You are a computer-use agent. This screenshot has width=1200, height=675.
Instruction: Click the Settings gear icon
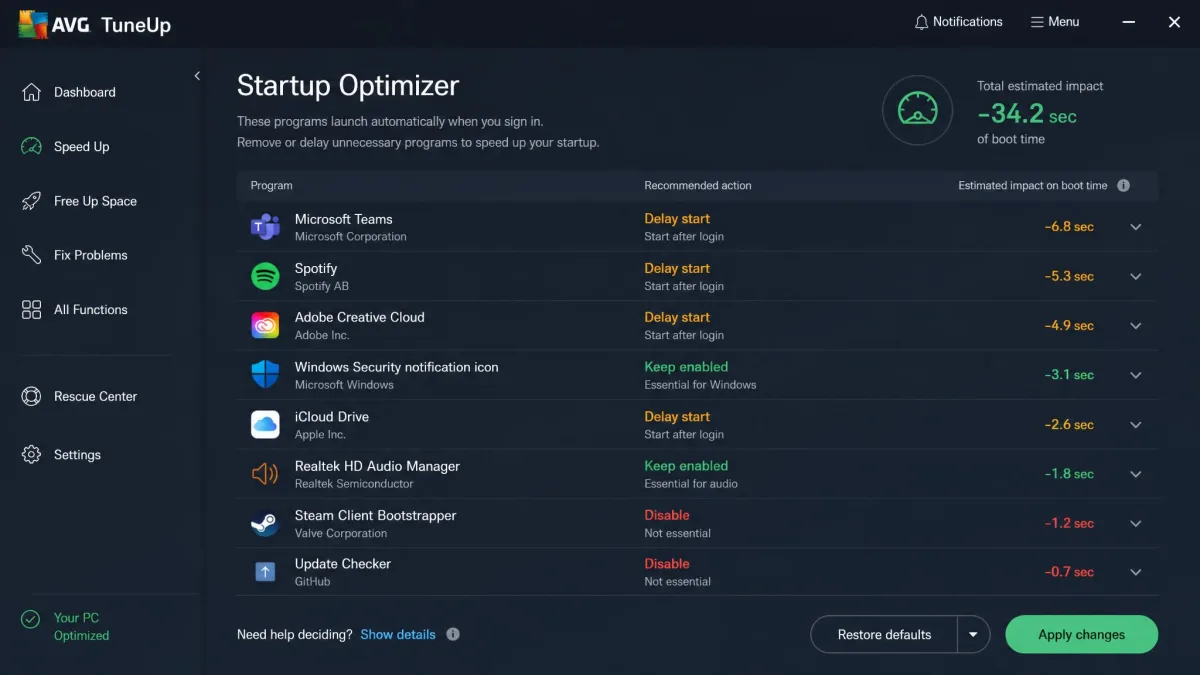pos(31,454)
